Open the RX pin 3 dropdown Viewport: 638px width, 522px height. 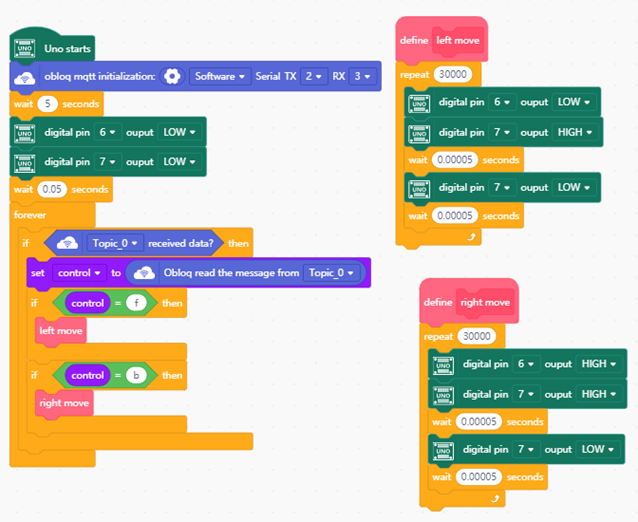[361, 76]
